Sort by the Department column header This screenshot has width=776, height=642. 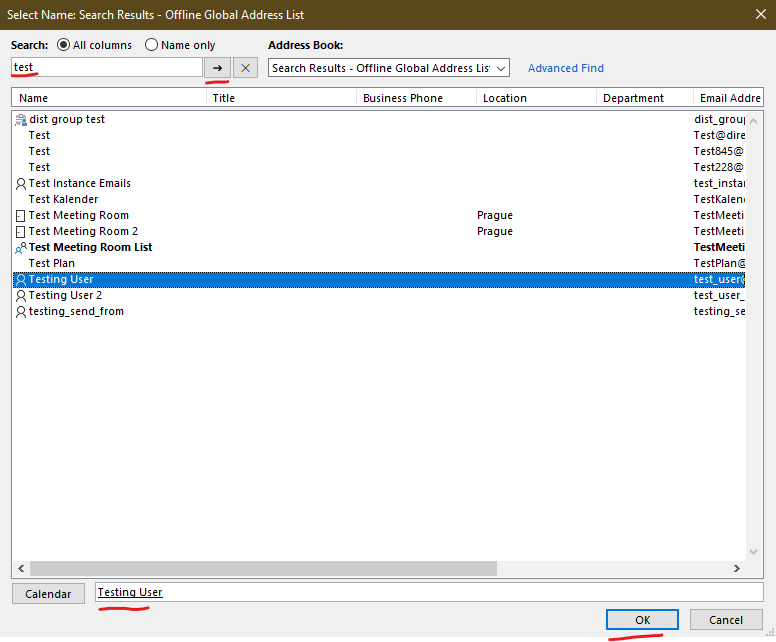pyautogui.click(x=645, y=98)
